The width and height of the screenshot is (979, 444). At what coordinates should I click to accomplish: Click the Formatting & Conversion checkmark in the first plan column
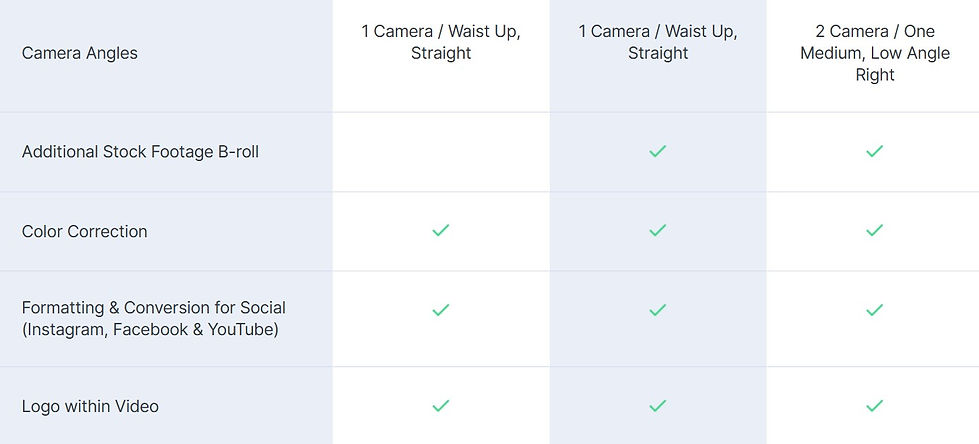click(440, 310)
